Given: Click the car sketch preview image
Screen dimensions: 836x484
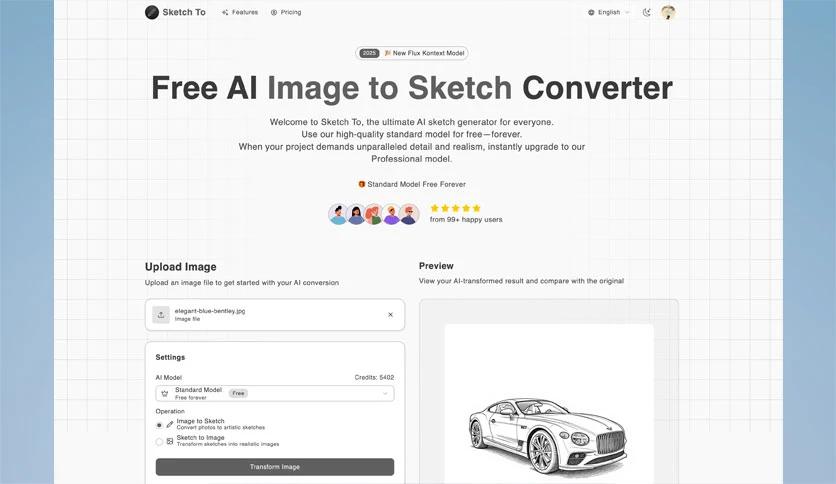Looking at the screenshot, I should click(x=549, y=404).
